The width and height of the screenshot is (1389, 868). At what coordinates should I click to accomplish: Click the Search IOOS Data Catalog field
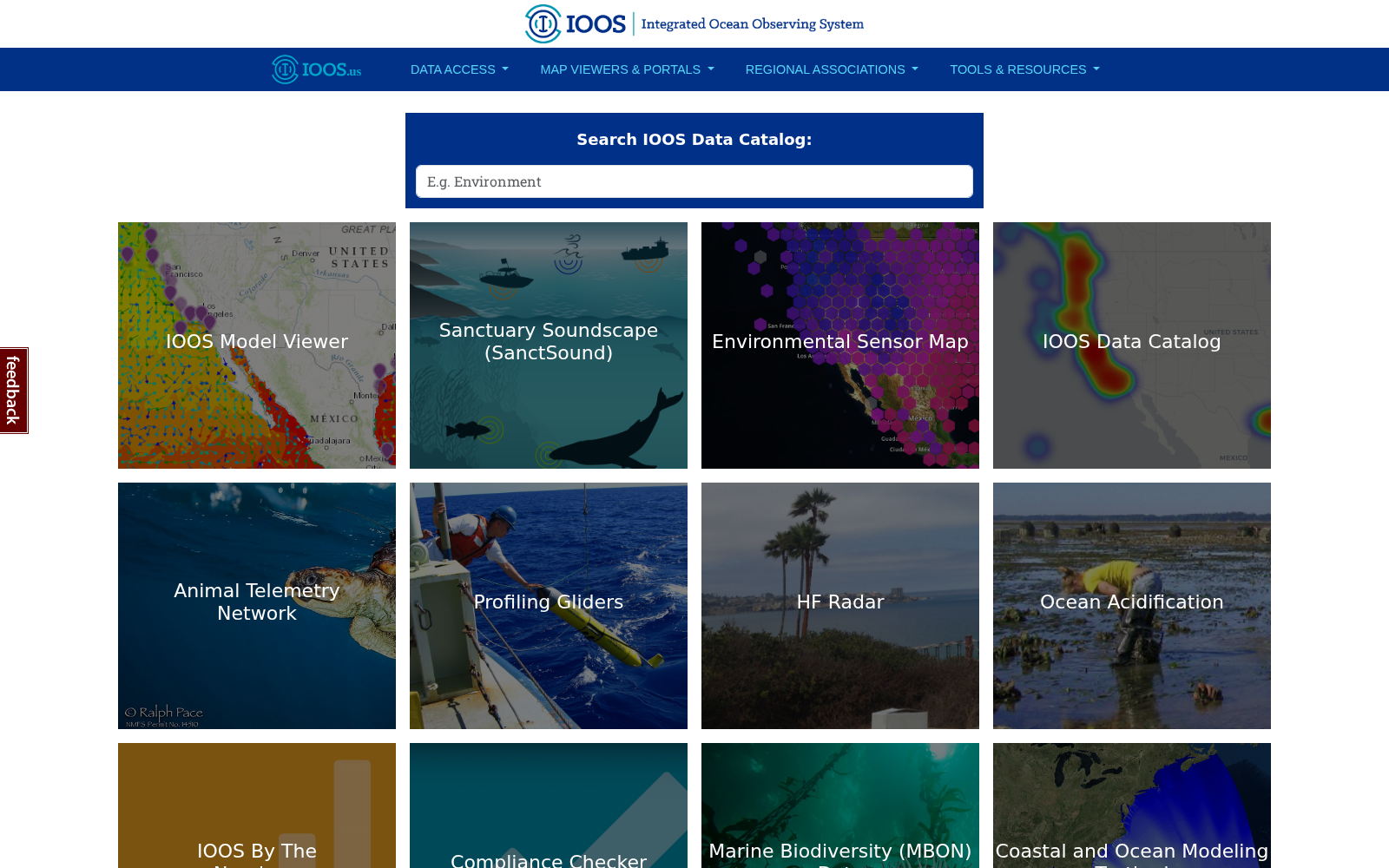pyautogui.click(x=694, y=181)
